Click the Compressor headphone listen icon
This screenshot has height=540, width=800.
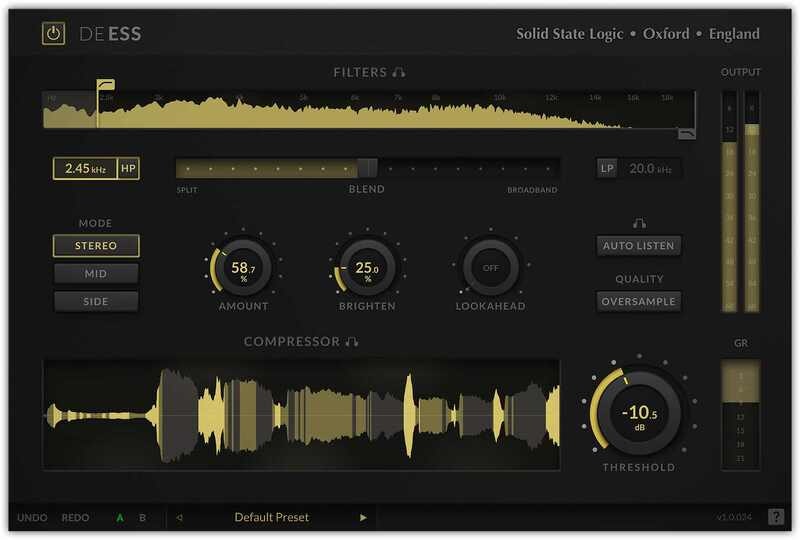click(351, 342)
